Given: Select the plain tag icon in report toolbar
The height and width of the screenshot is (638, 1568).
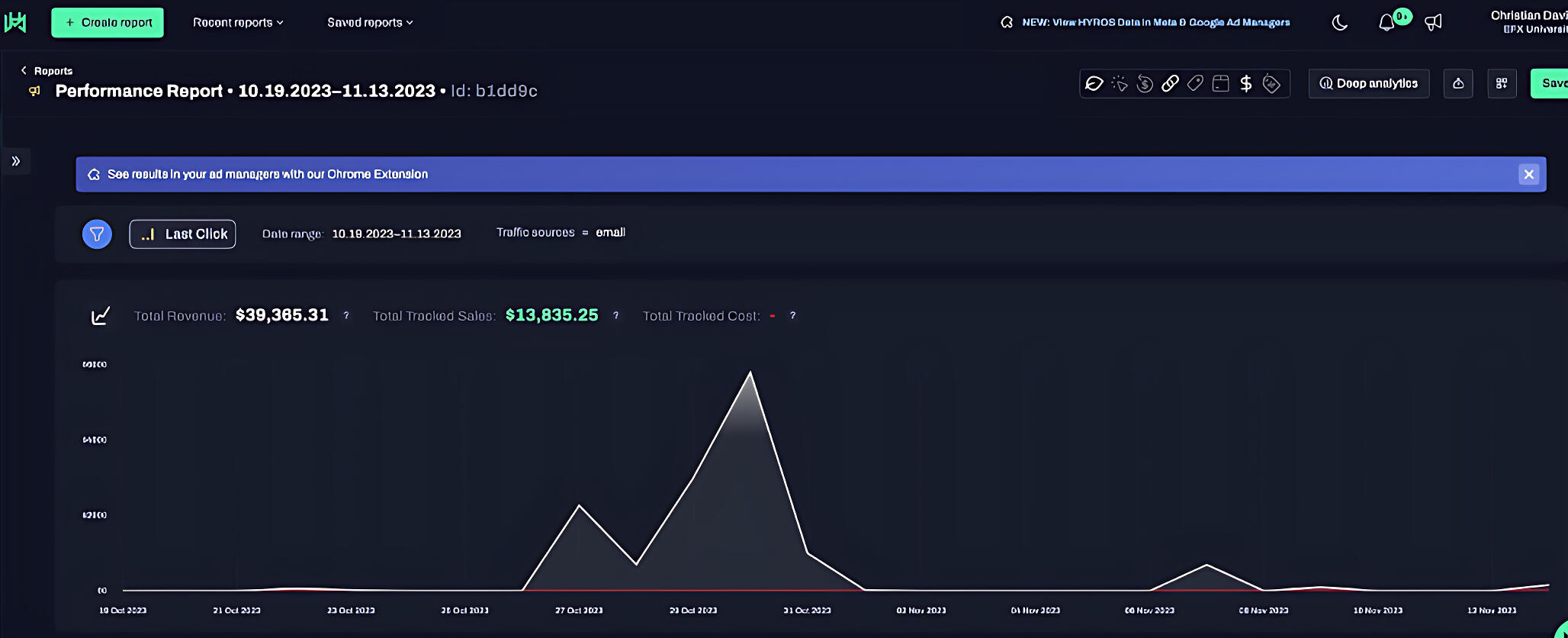Looking at the screenshot, I should click(1195, 84).
